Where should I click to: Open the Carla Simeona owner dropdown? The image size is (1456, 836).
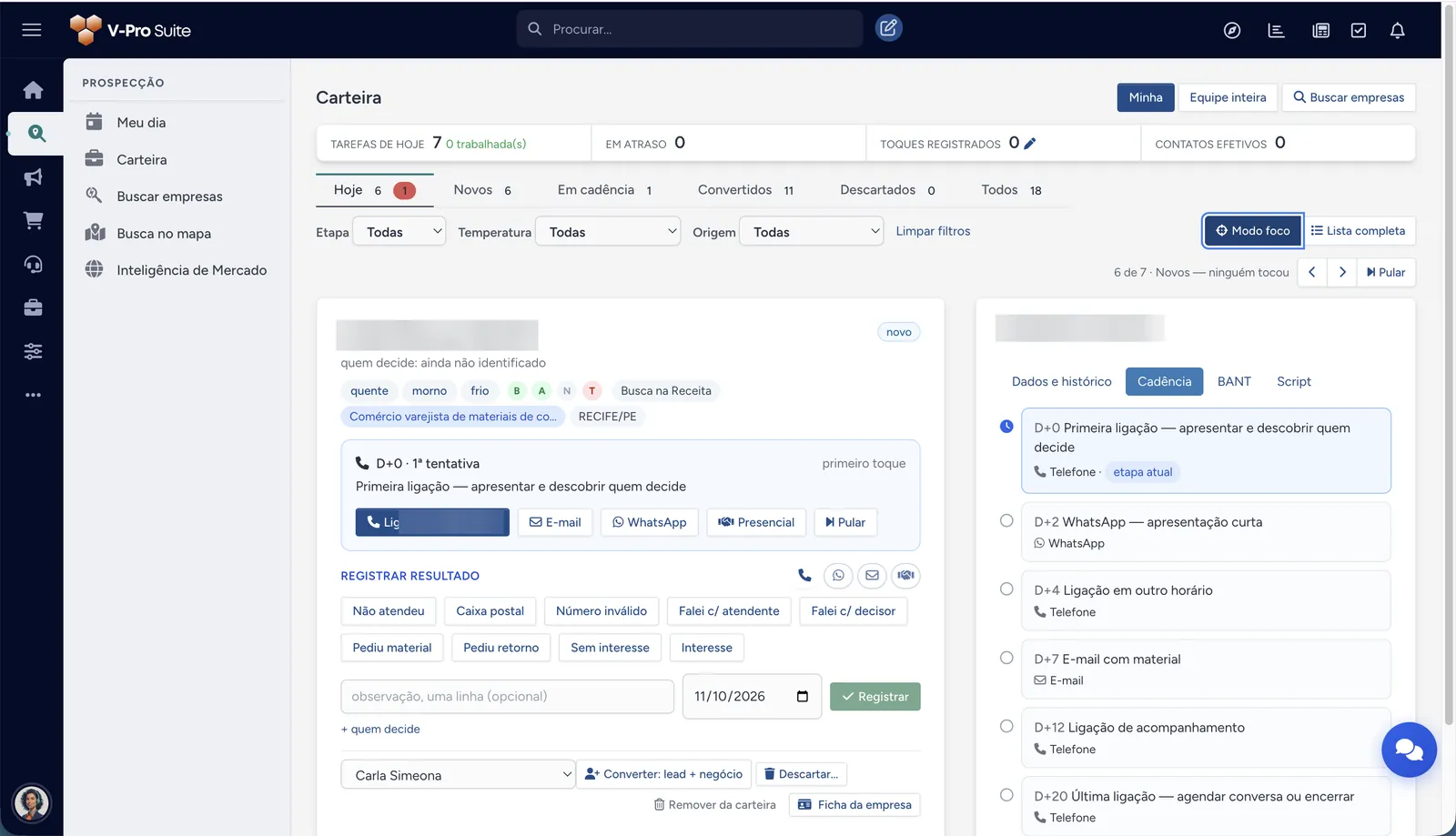(458, 775)
